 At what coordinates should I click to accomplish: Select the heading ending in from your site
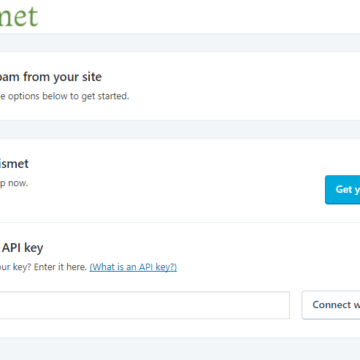[51, 77]
